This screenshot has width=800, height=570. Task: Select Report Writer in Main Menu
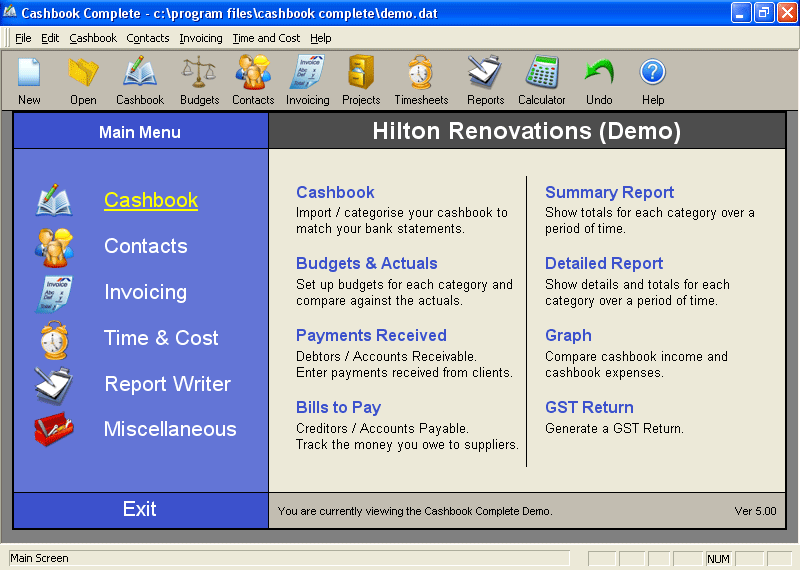pos(167,384)
